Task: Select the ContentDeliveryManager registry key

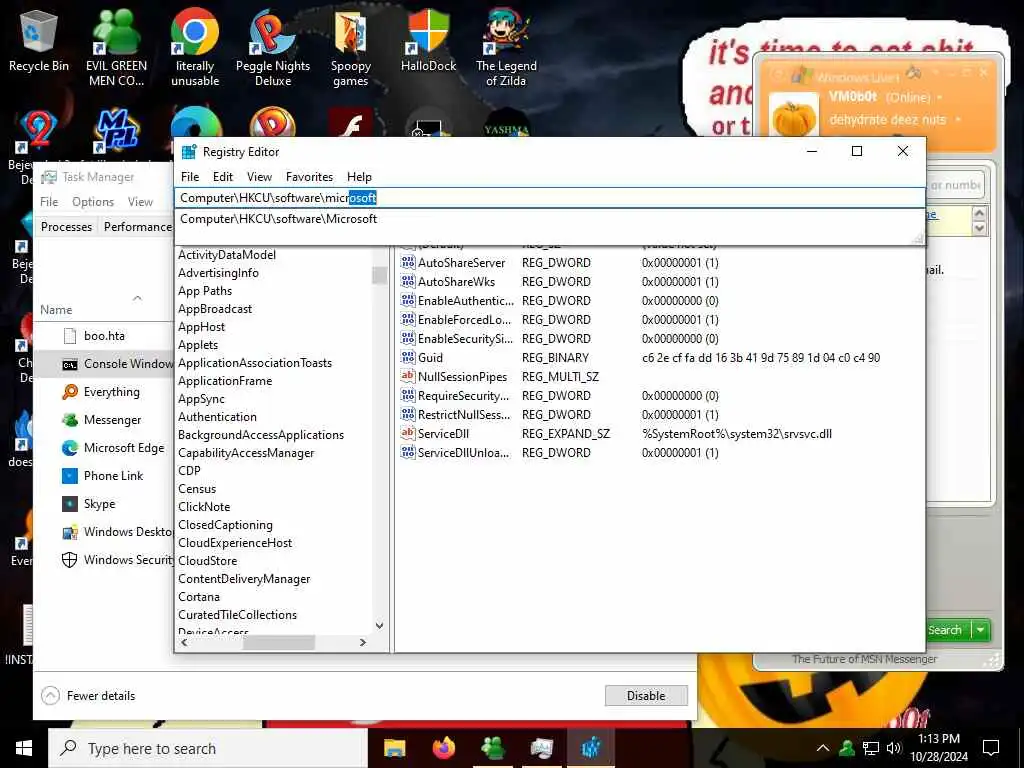Action: coord(244,579)
